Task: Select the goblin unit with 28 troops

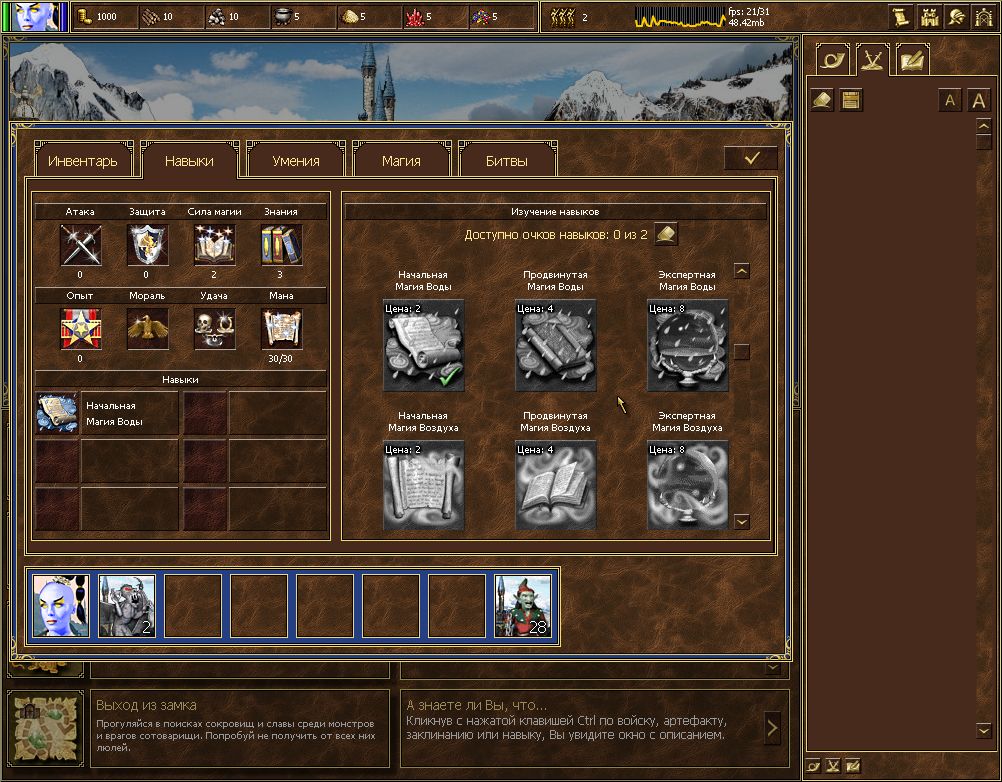Action: [x=523, y=606]
